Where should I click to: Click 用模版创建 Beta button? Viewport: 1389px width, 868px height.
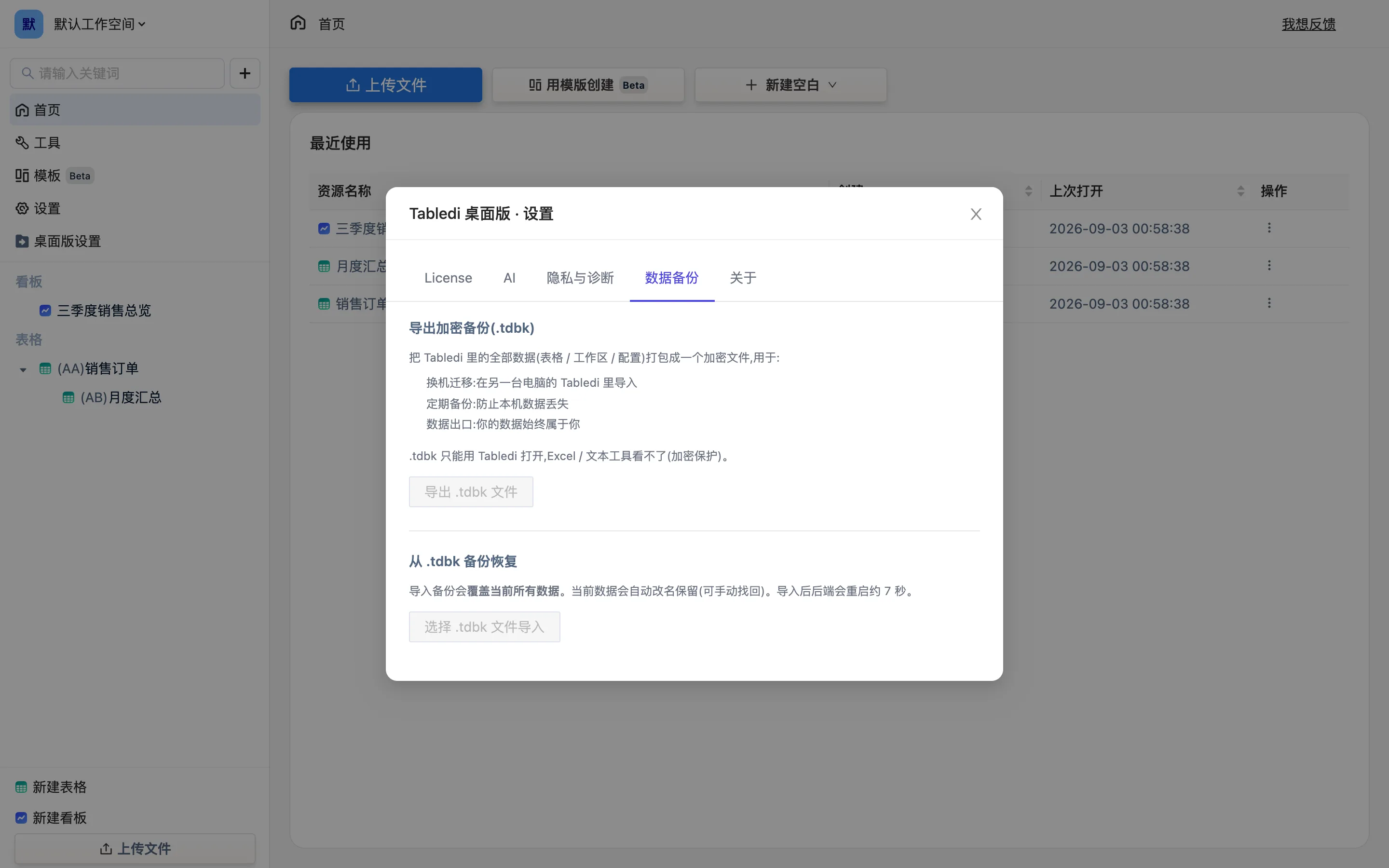click(x=588, y=85)
